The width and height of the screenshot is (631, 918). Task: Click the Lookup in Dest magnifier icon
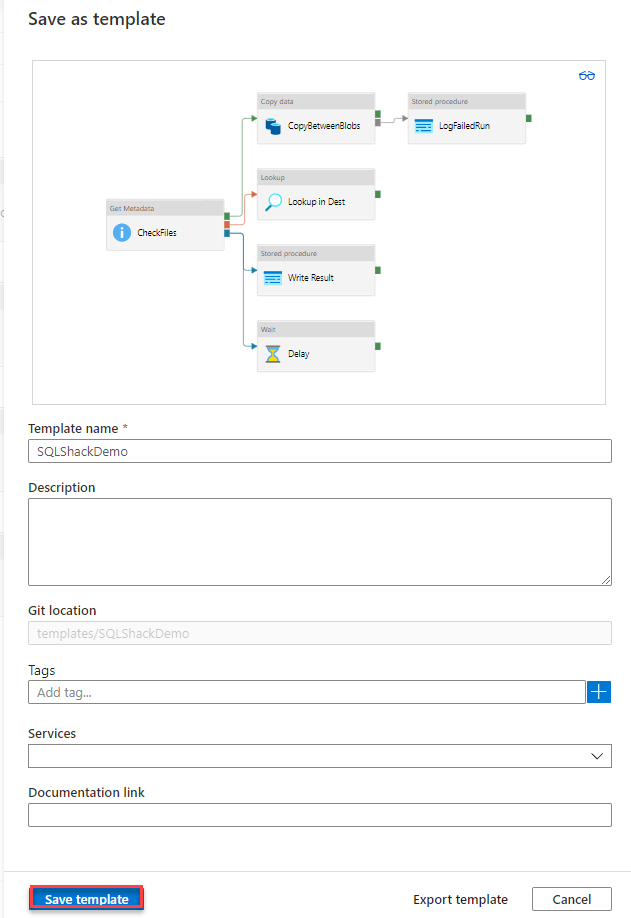pyautogui.click(x=272, y=202)
